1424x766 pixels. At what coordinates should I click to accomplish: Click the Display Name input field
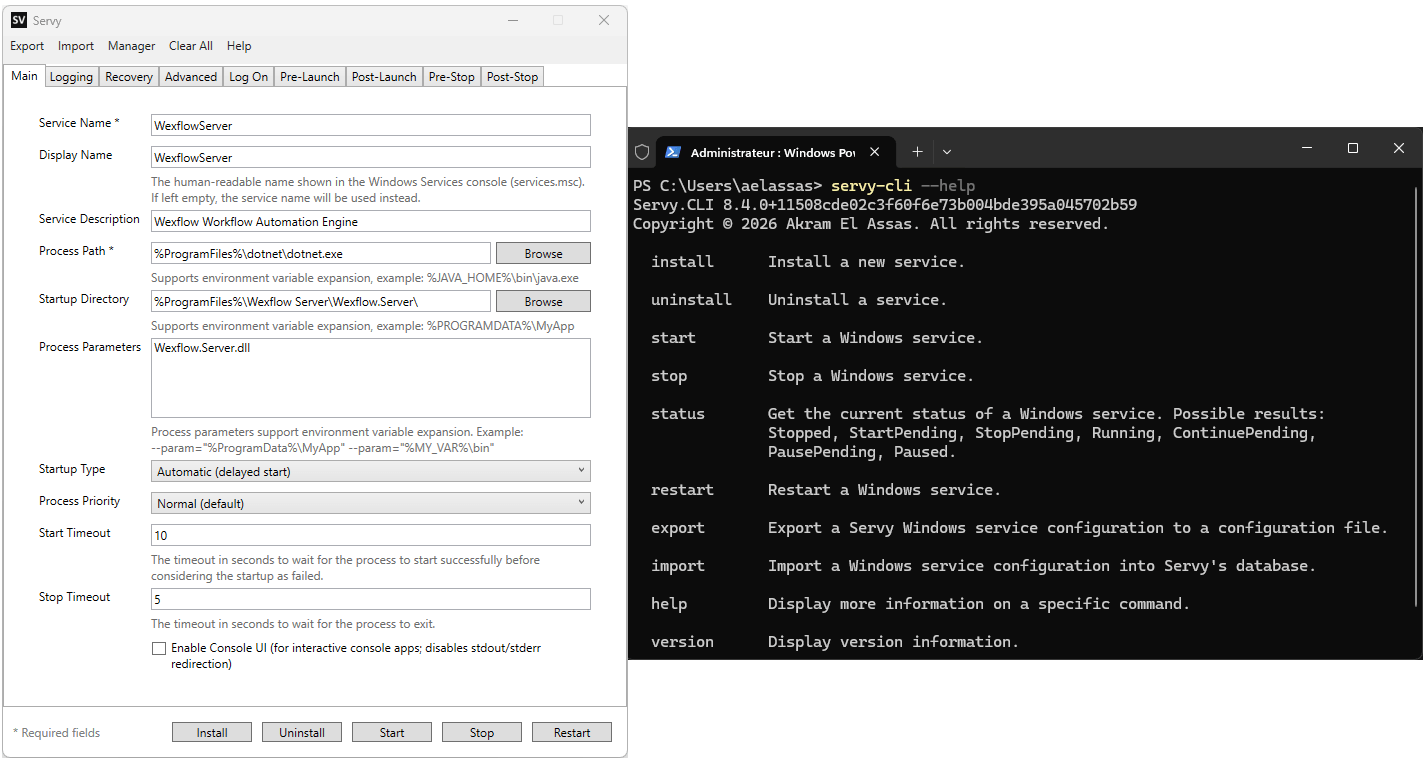371,157
